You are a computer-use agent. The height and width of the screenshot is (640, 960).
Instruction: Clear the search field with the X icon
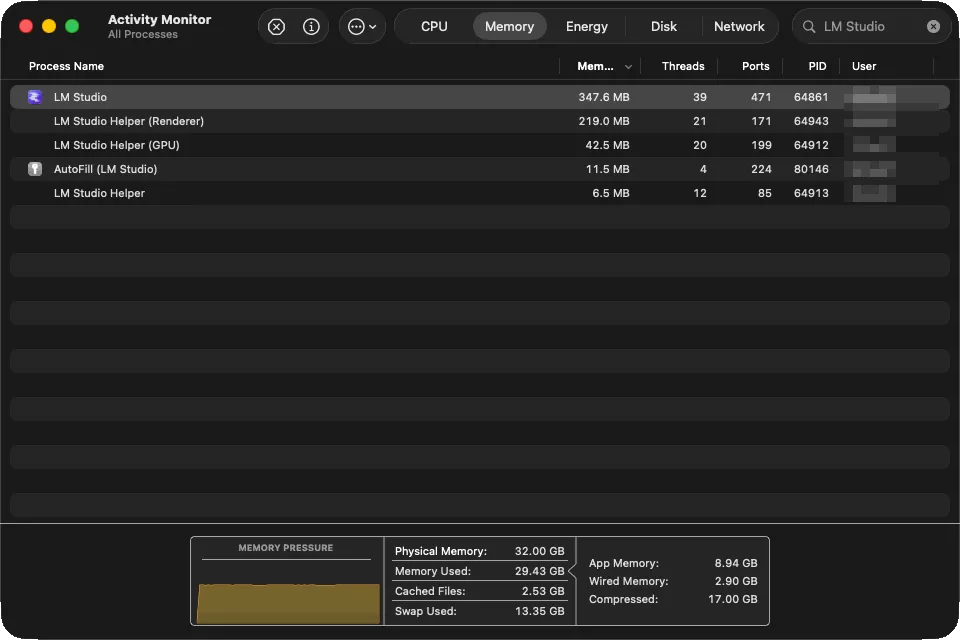[933, 26]
